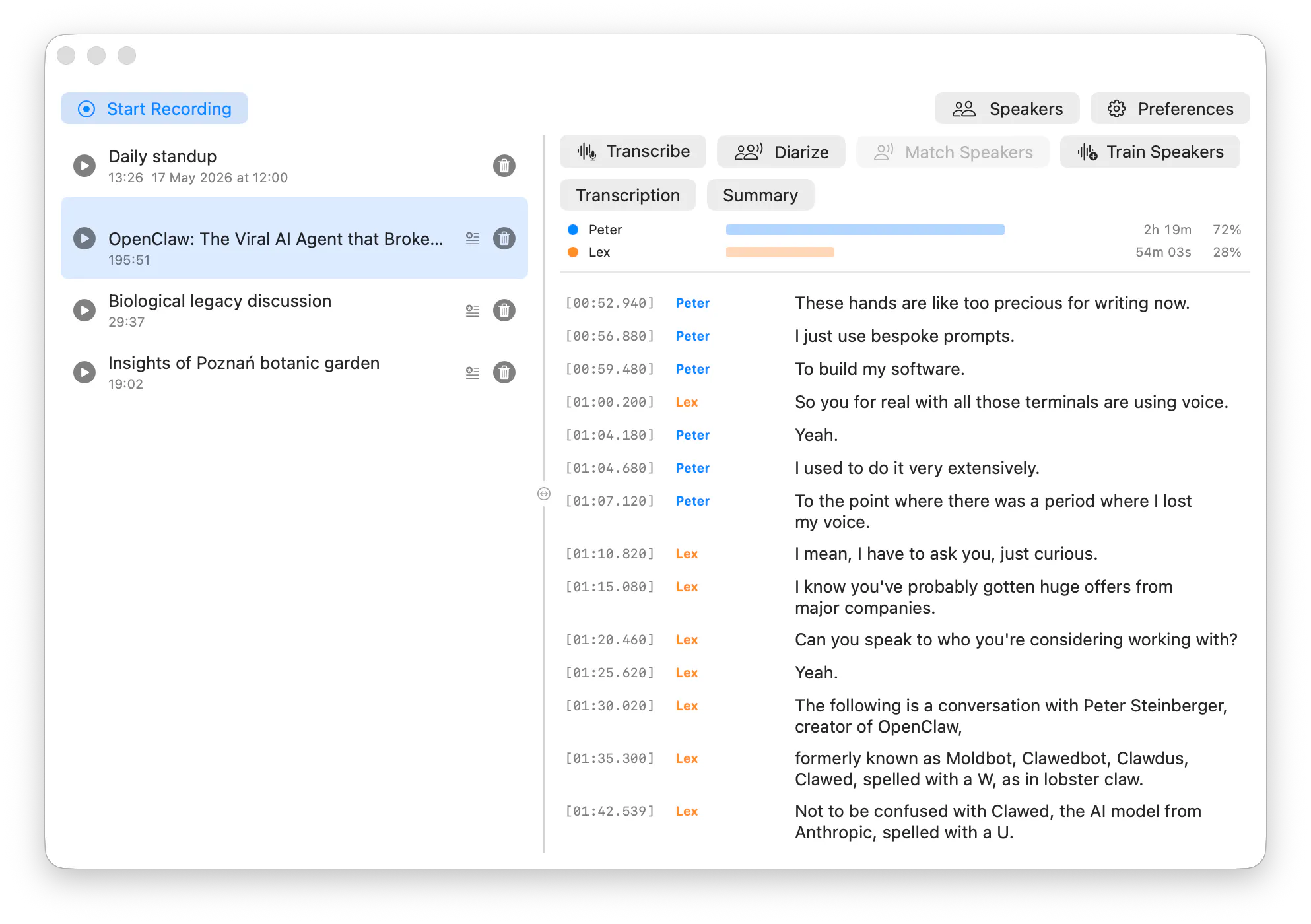The height and width of the screenshot is (924, 1311).
Task: Click the timestamp [01:42.539]
Action: pyautogui.click(x=610, y=811)
